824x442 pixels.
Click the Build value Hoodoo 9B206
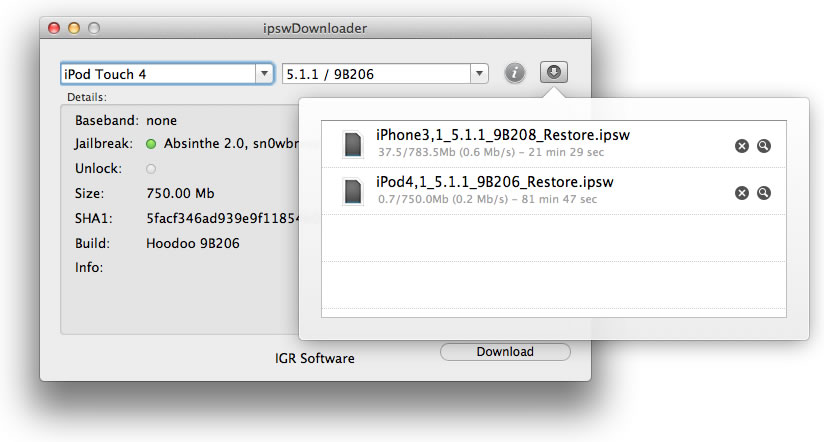[x=193, y=243]
